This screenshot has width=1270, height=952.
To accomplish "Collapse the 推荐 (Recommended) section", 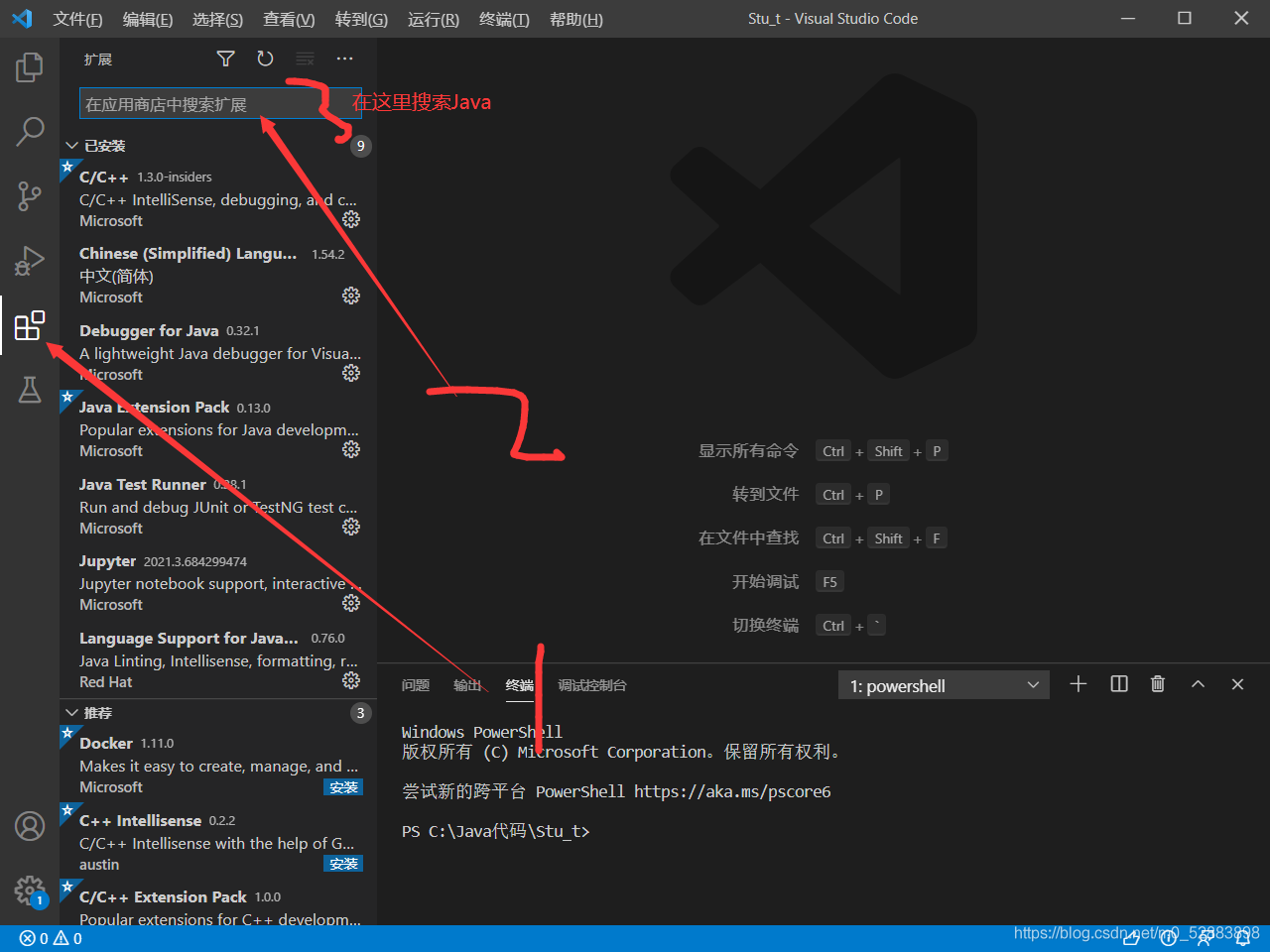I will [71, 713].
